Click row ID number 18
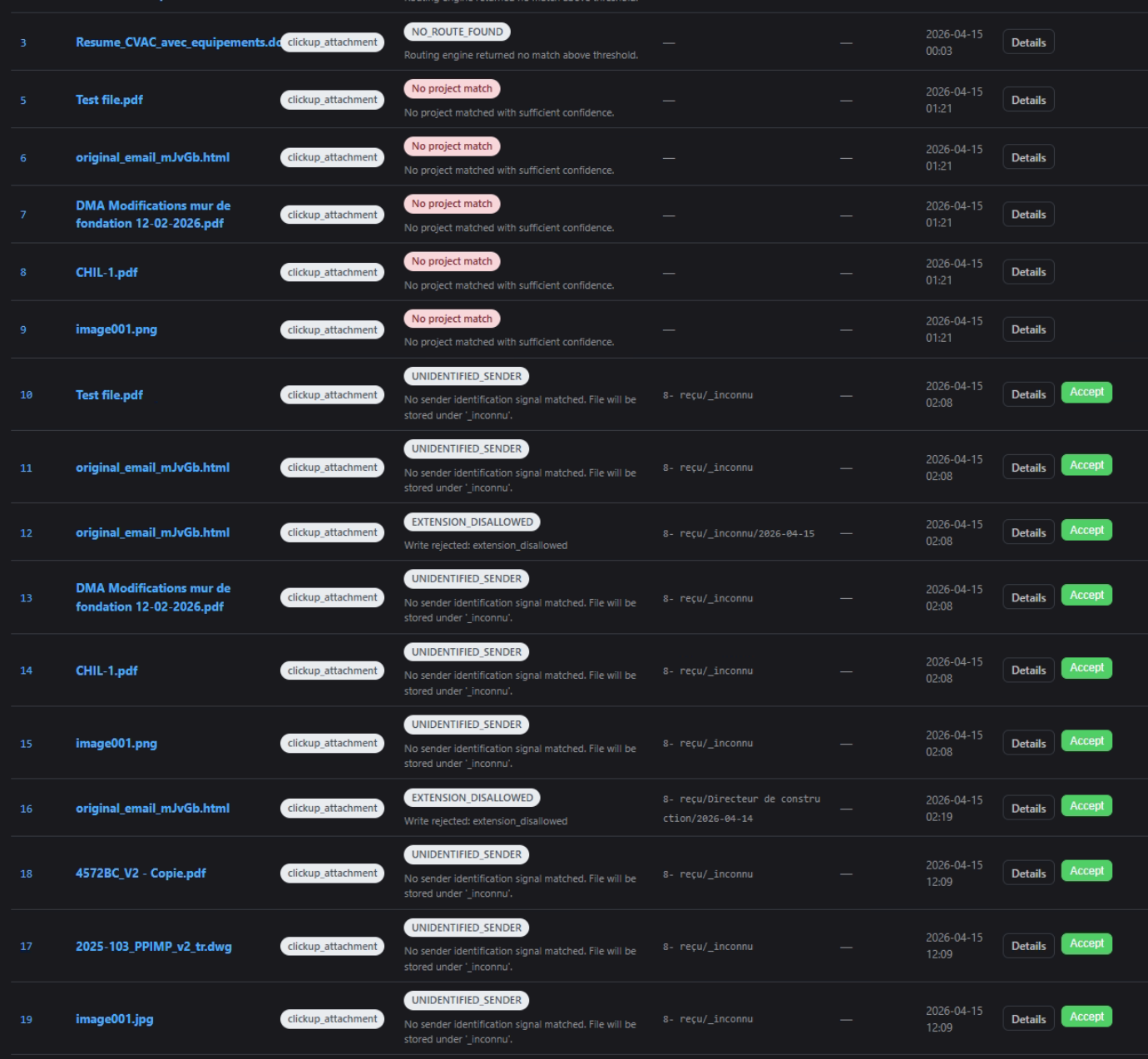The width and height of the screenshot is (1148, 1059). tap(27, 873)
